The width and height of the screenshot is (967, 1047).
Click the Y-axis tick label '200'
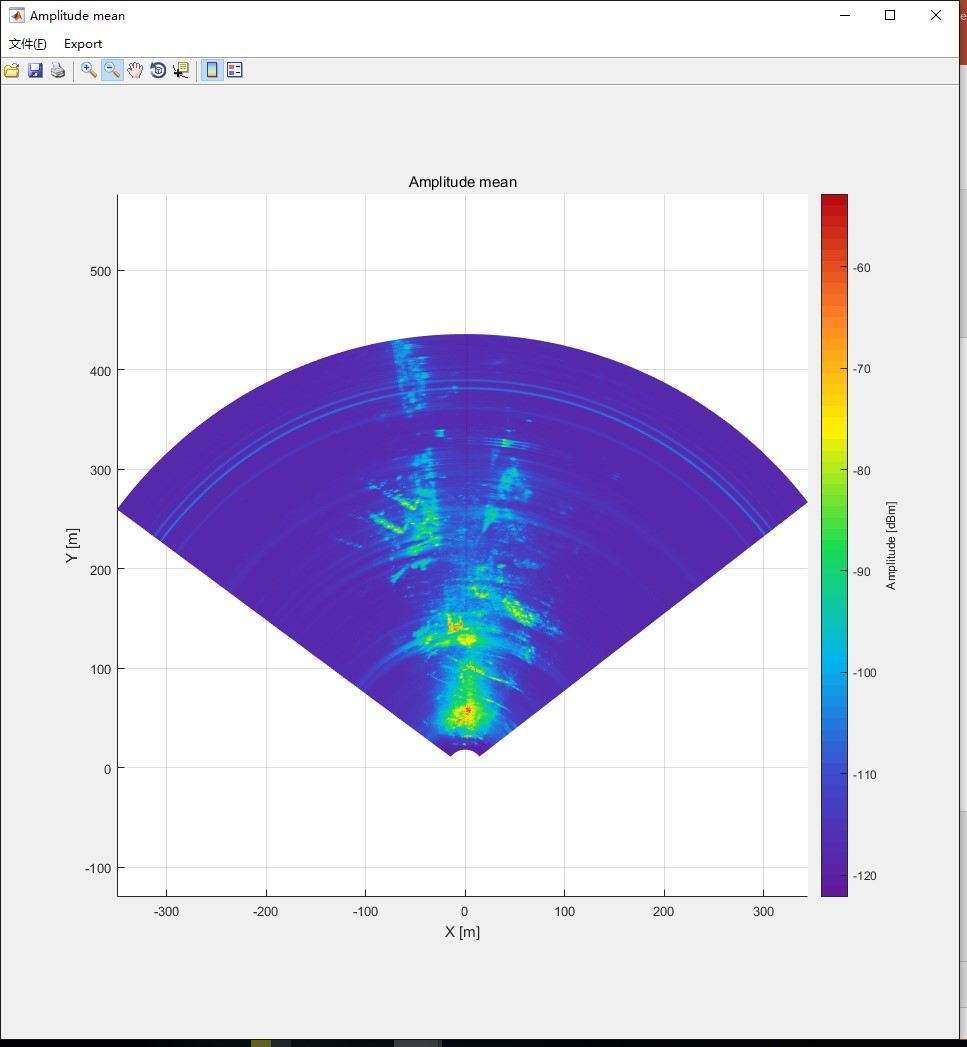(x=101, y=570)
